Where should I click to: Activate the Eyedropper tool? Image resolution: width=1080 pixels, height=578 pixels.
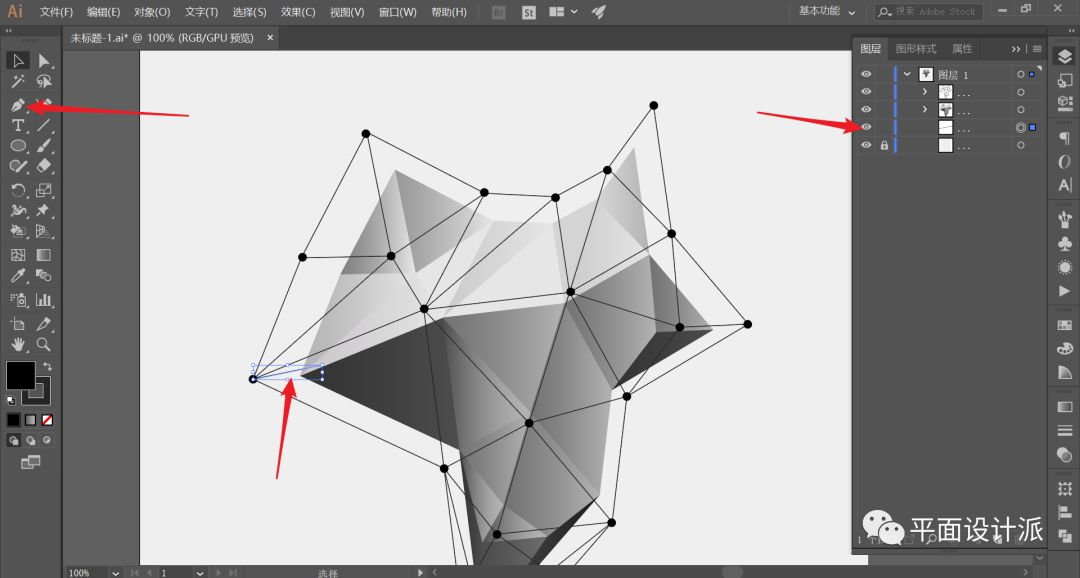(18, 276)
